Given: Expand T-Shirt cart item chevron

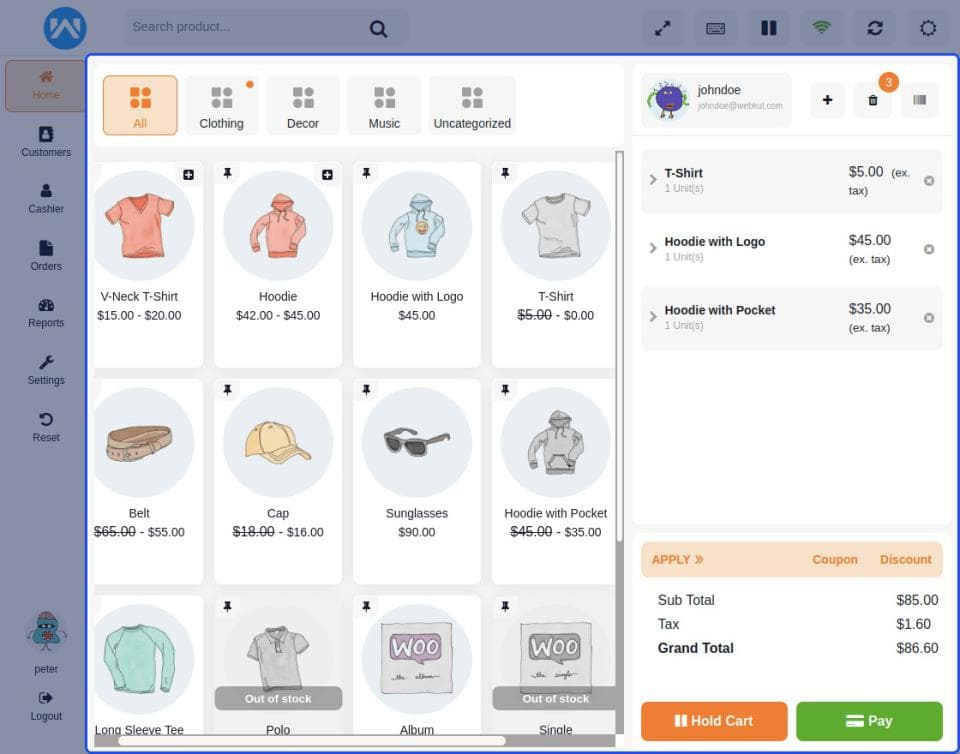Looking at the screenshot, I should pos(653,180).
